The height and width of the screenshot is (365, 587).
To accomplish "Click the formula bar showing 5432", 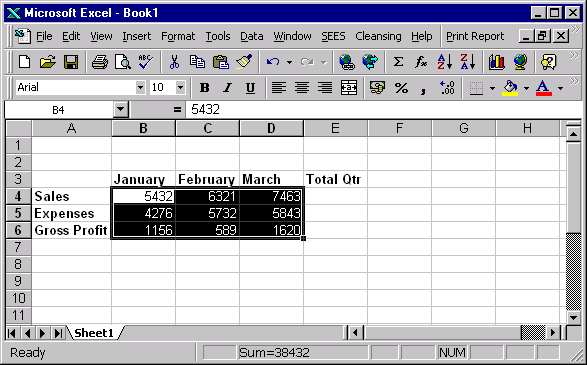I will click(384, 110).
